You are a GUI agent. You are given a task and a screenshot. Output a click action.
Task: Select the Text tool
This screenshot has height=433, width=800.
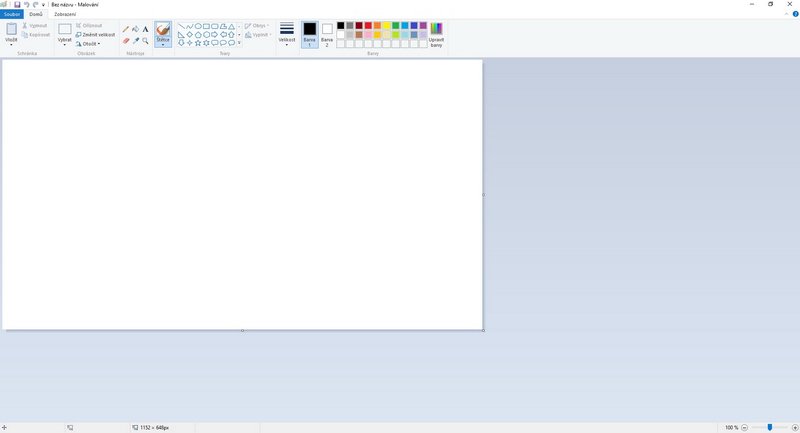145,29
